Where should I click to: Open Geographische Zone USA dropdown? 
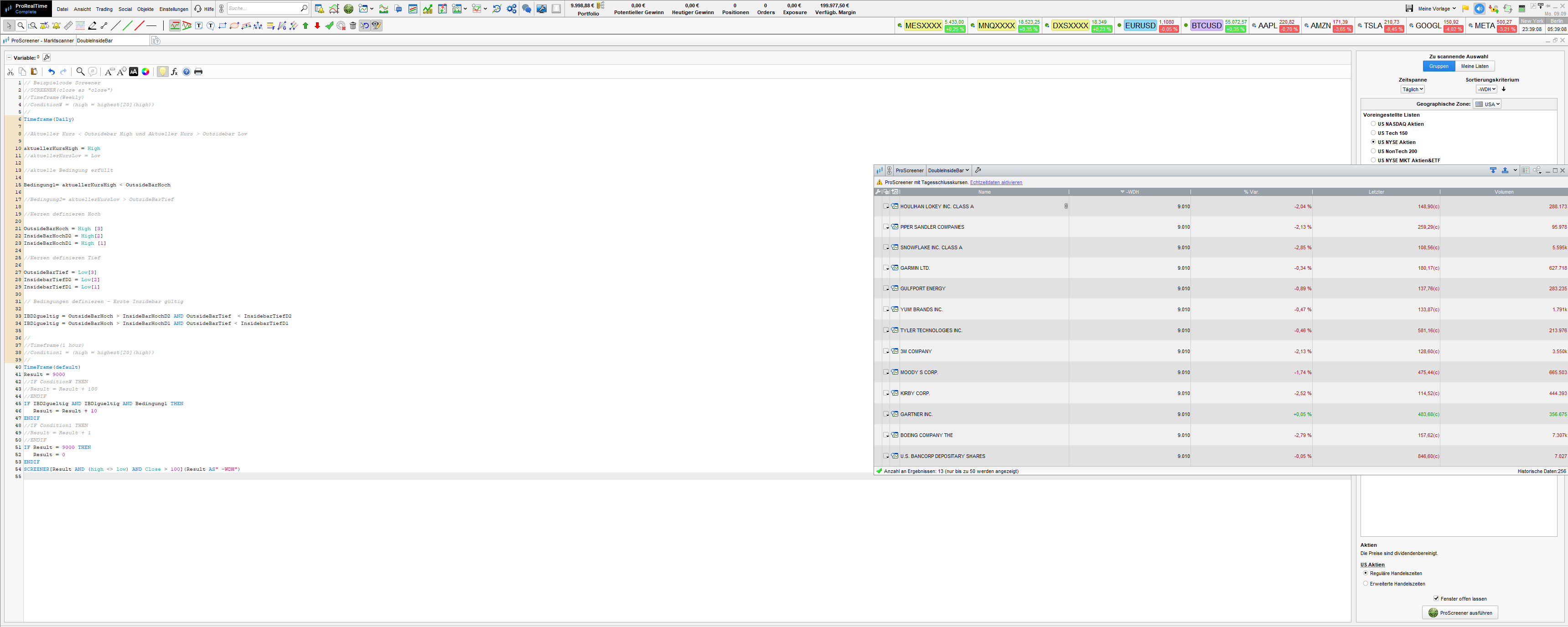click(1487, 104)
